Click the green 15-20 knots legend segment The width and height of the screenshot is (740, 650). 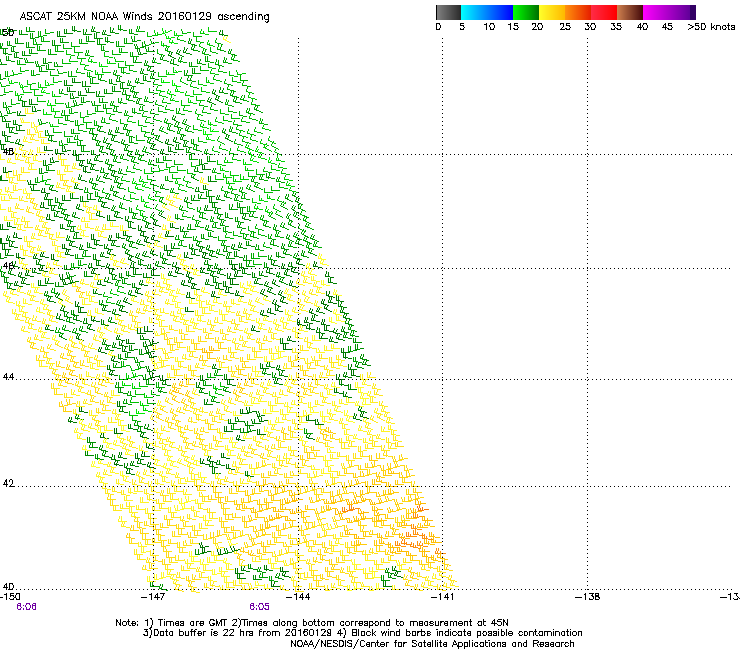coord(526,12)
